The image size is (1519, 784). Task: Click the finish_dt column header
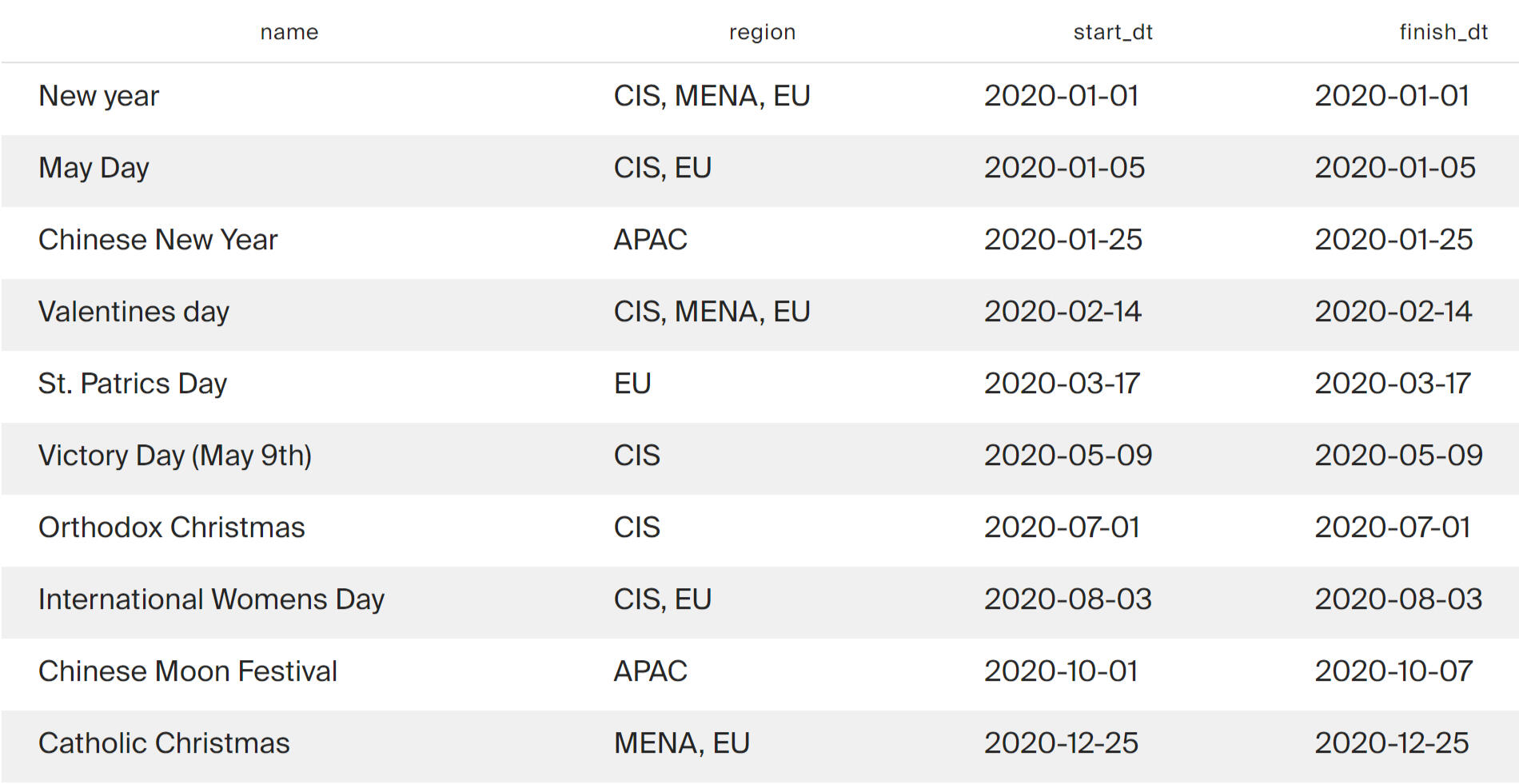[1443, 32]
